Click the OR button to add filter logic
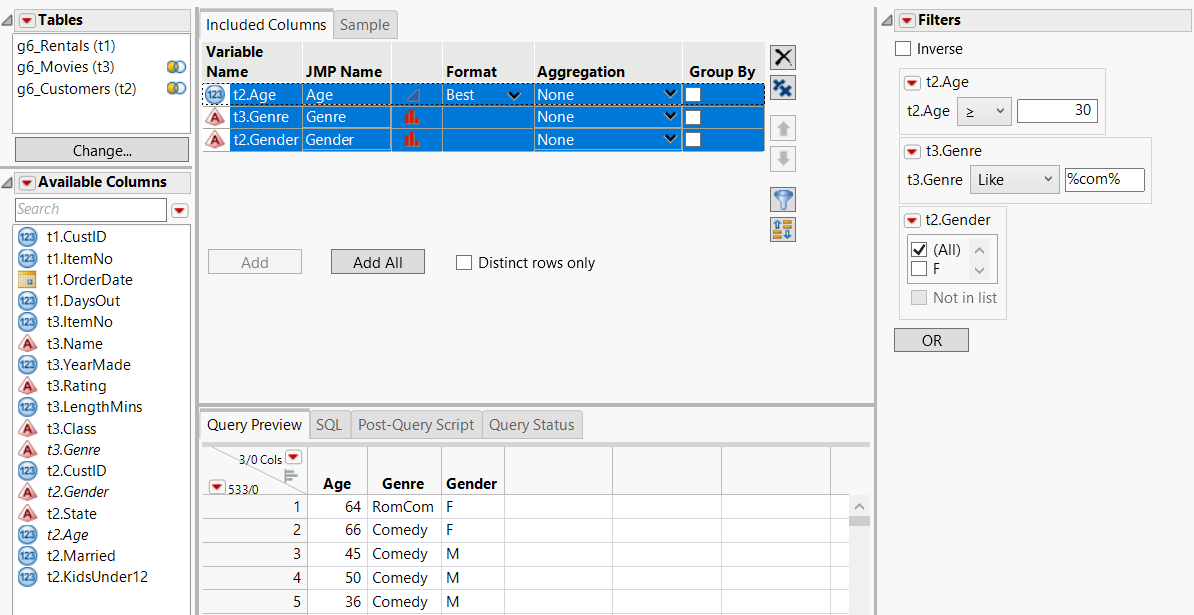The image size is (1194, 615). click(931, 340)
